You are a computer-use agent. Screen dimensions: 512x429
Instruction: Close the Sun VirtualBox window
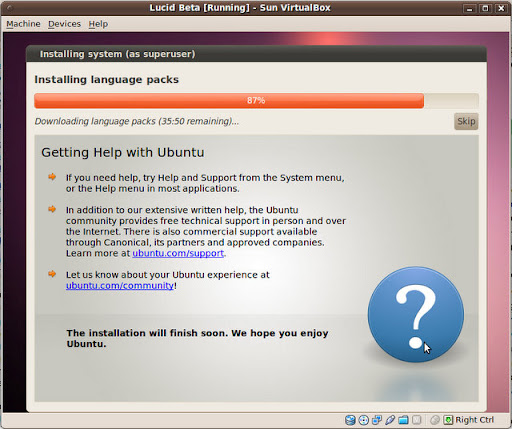click(501, 8)
